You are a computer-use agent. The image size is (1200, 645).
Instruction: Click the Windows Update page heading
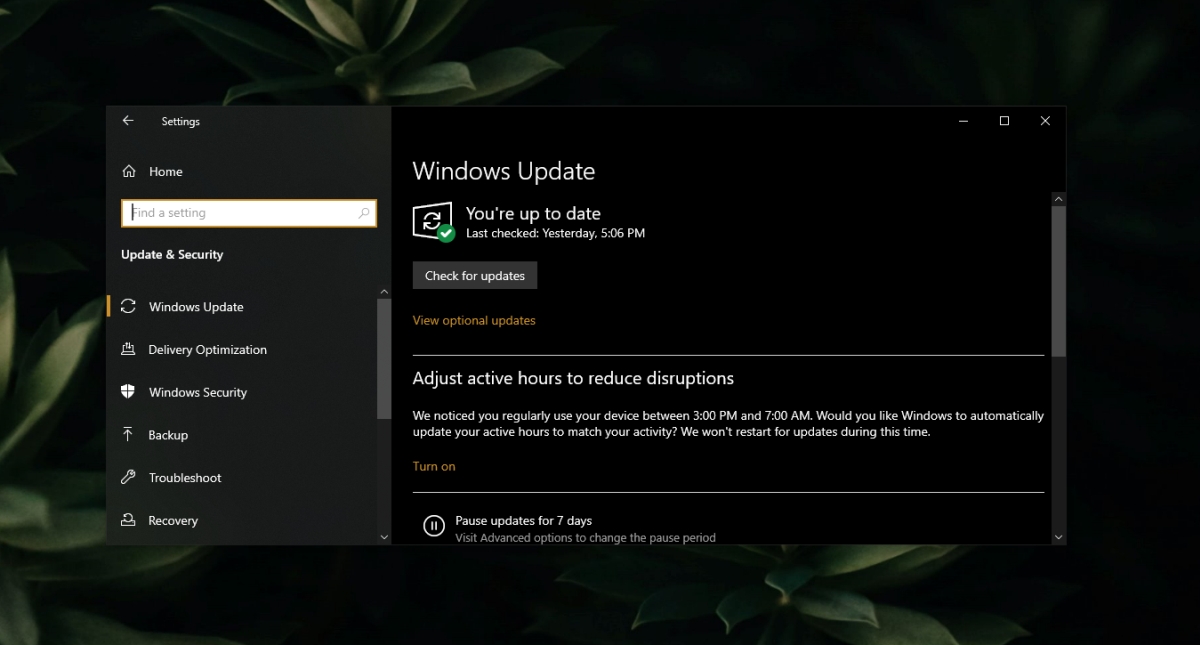(504, 171)
